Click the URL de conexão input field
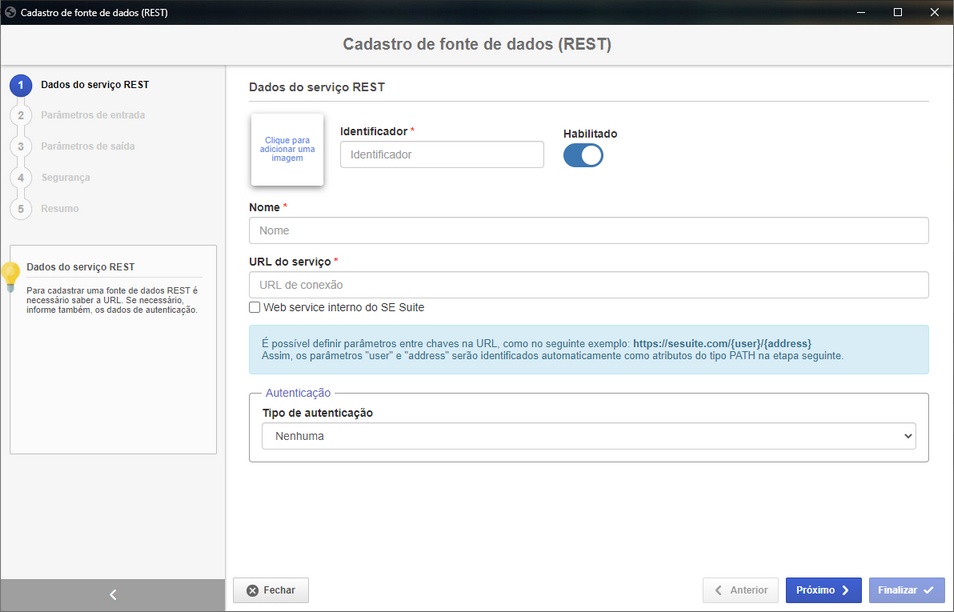954x612 pixels. click(x=589, y=285)
